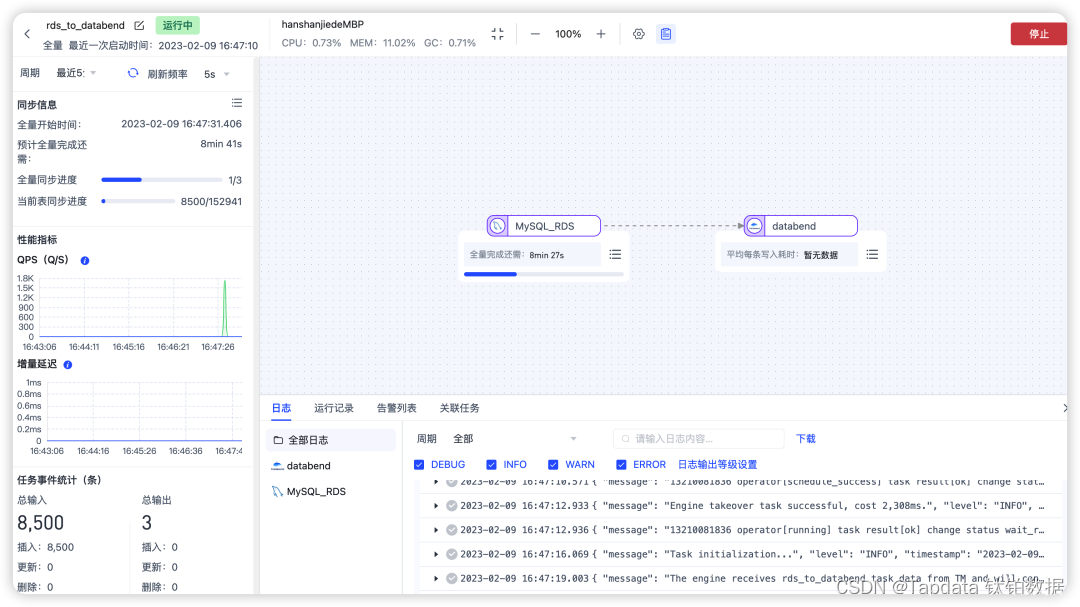1080x607 pixels.
Task: Open the canvas settings gear icon
Action: (638, 34)
